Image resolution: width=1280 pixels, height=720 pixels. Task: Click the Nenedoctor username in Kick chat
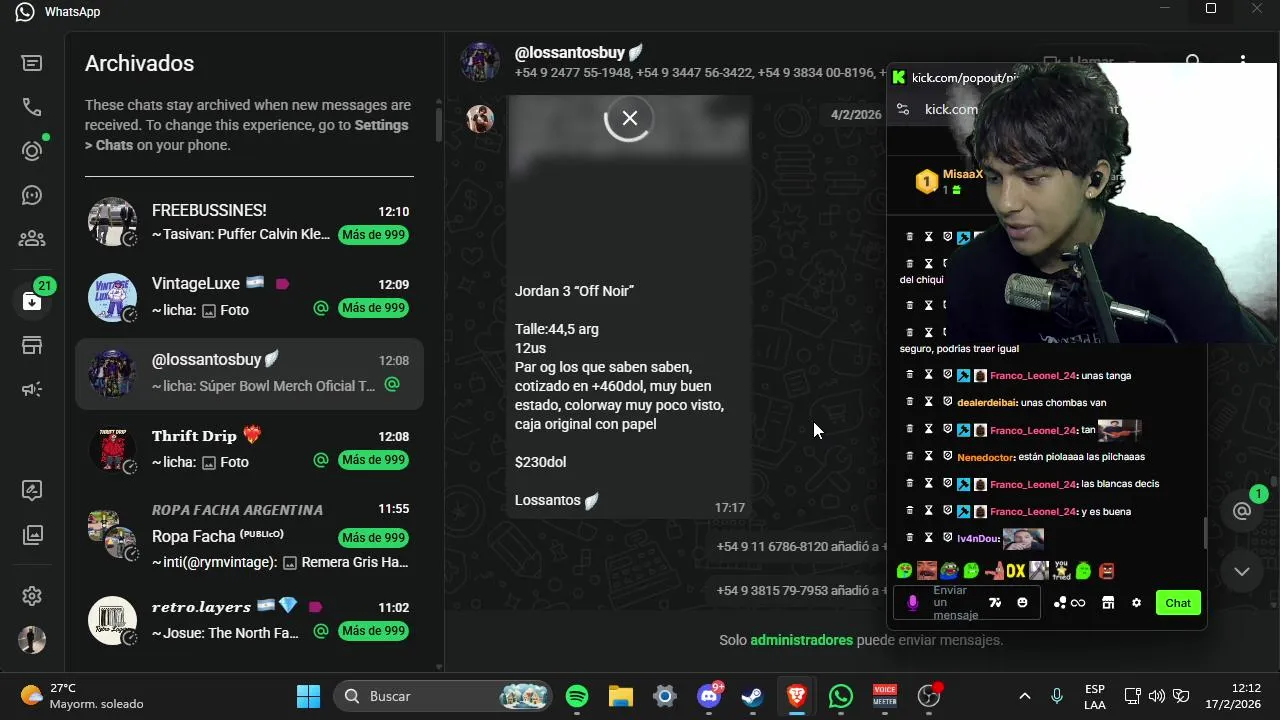click(x=985, y=457)
